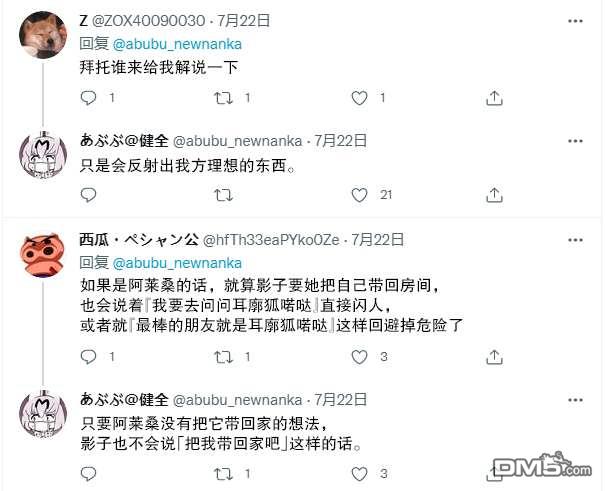Like Z's tweet with heart icon
This screenshot has width=605, height=491.
pyautogui.click(x=359, y=98)
